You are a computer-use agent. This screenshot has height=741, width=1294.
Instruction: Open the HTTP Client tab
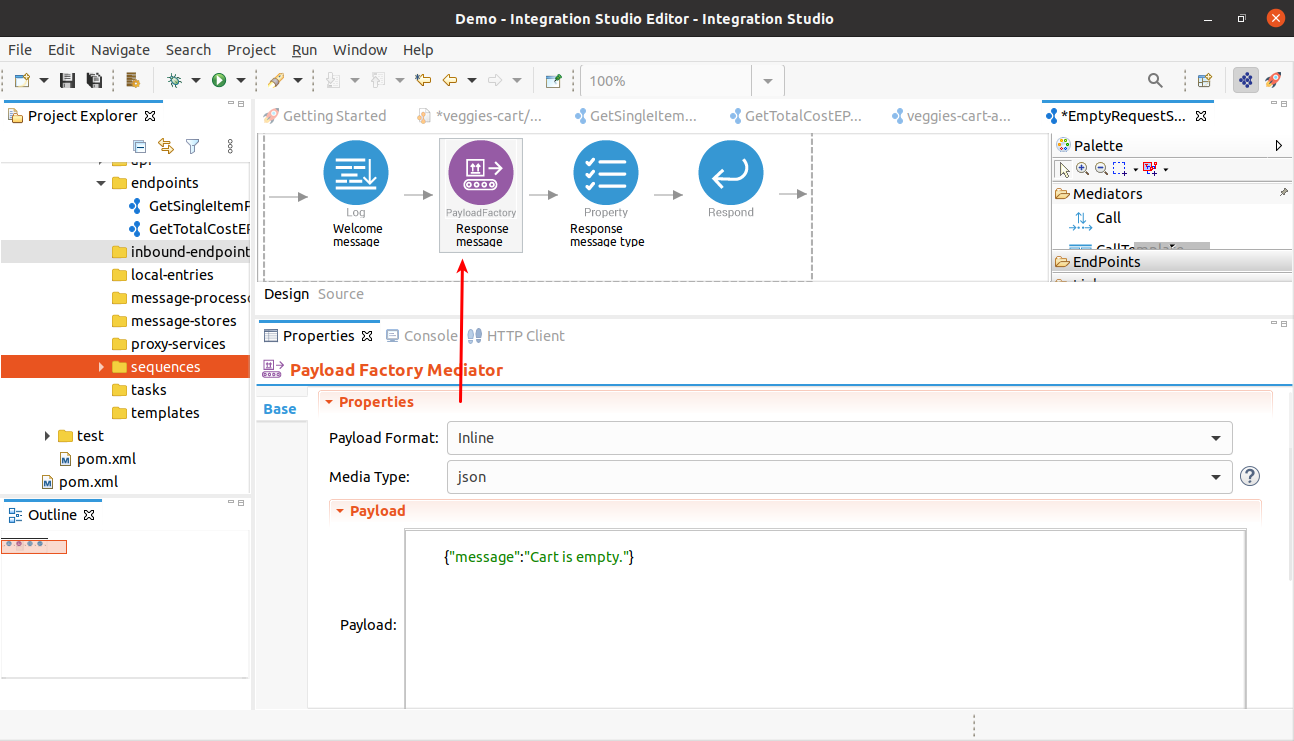click(516, 336)
